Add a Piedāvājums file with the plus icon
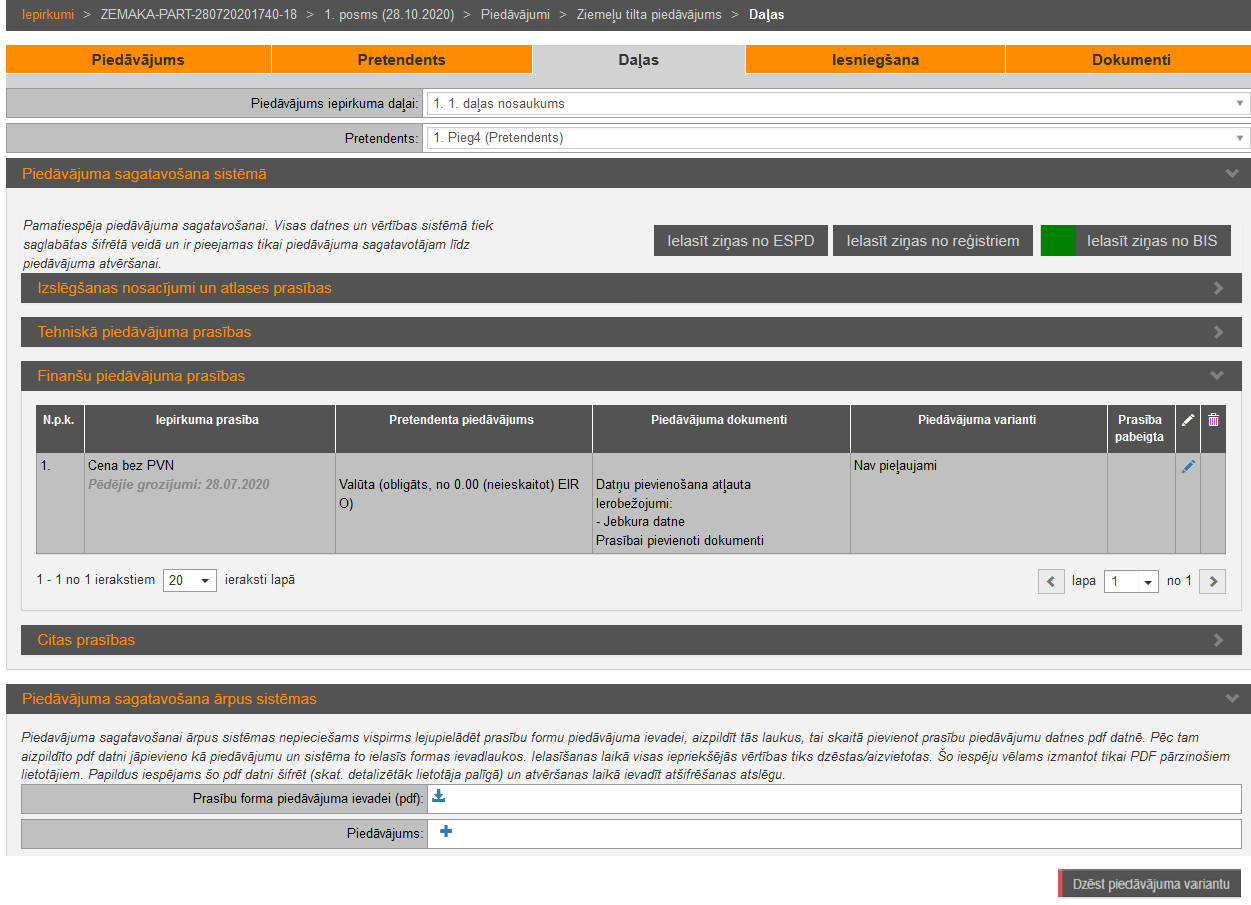The image size is (1251, 905). (446, 832)
